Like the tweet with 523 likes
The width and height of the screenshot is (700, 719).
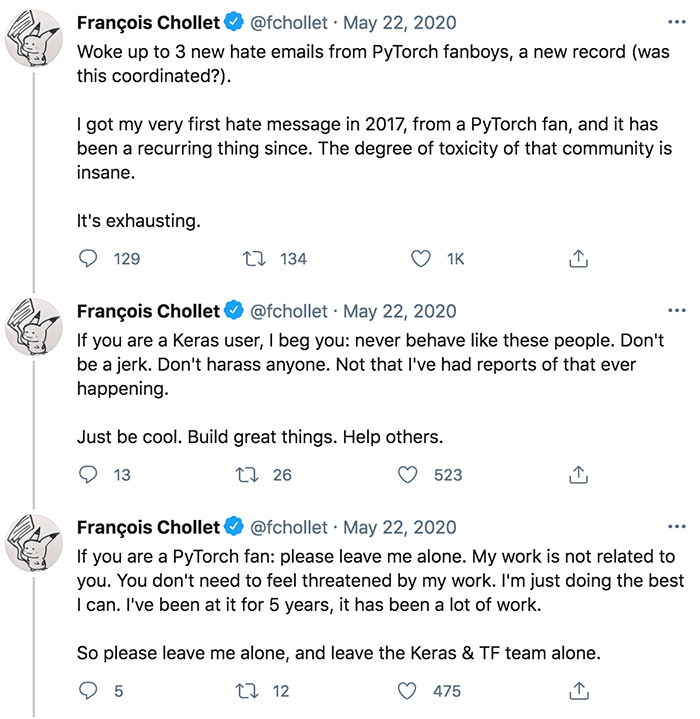[x=408, y=475]
